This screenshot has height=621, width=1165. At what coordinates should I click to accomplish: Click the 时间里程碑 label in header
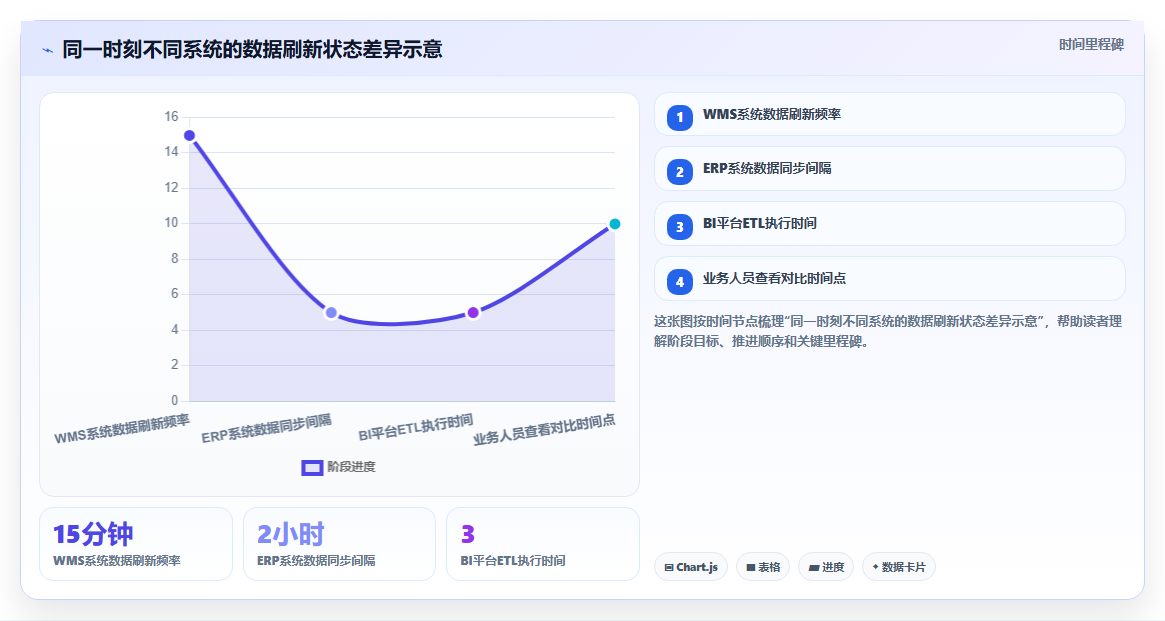coord(1091,45)
